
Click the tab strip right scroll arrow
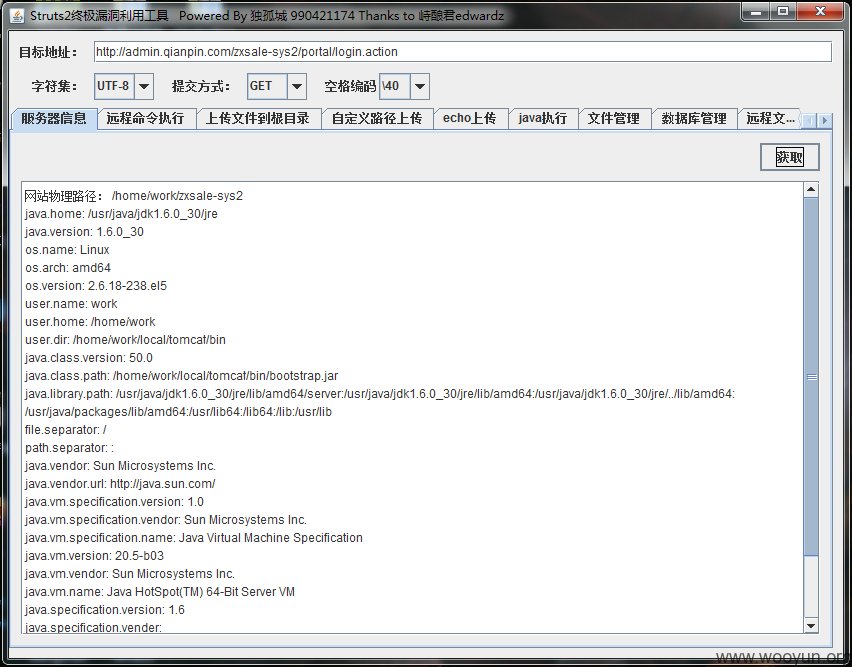click(x=824, y=120)
